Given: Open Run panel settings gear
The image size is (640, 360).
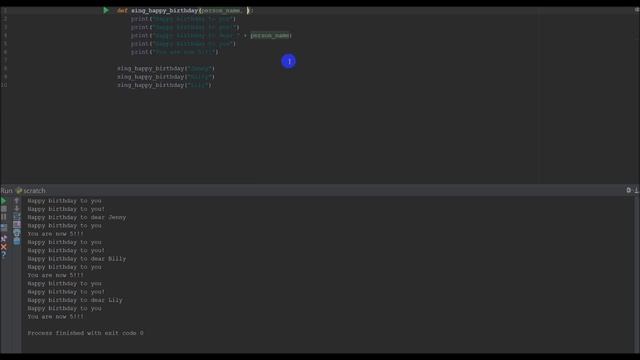Looking at the screenshot, I should 629,190.
